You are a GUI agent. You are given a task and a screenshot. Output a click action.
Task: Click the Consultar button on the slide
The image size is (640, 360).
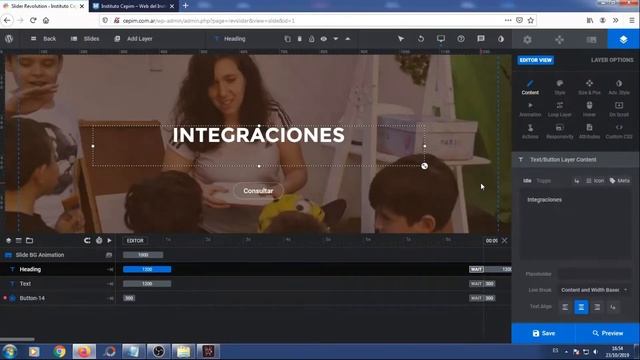click(258, 191)
